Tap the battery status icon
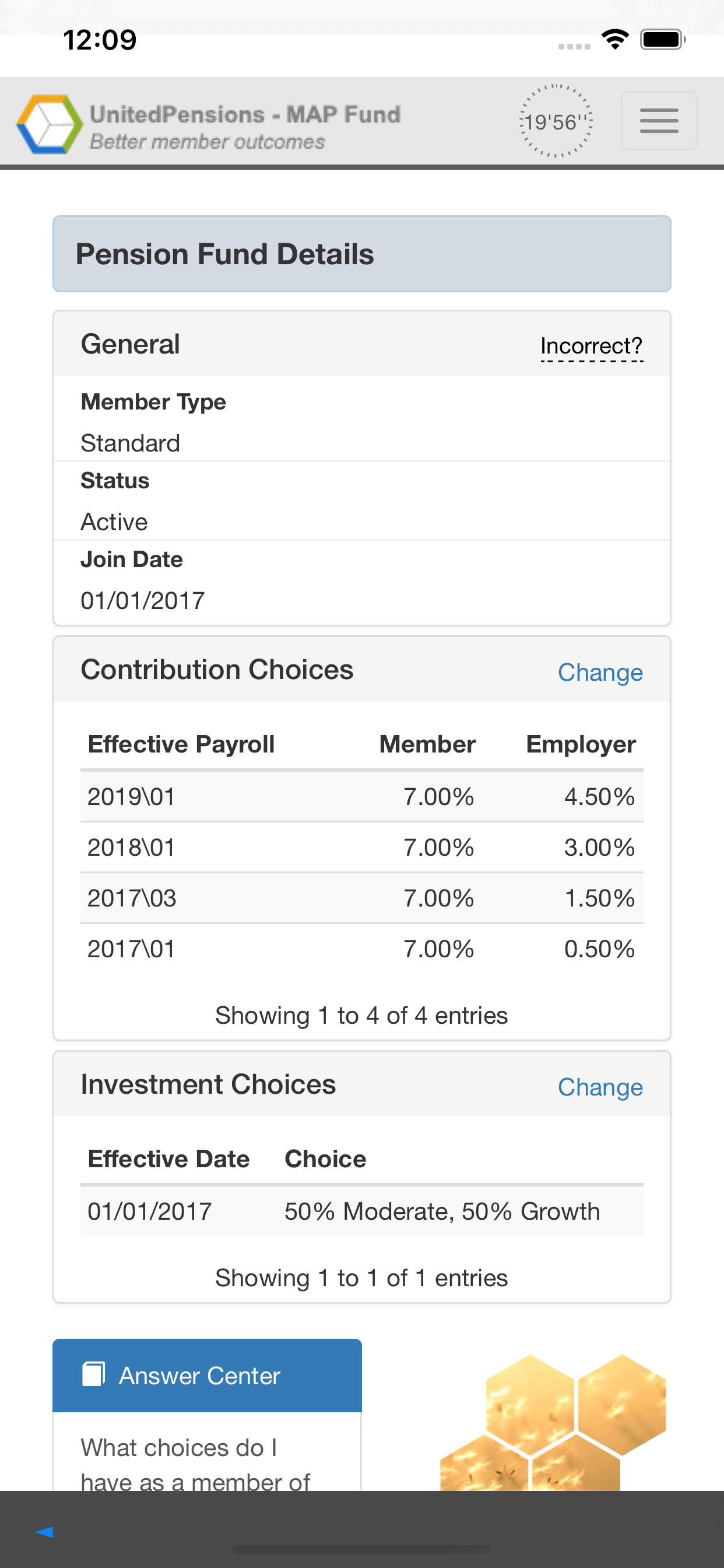The image size is (724, 1568). point(662,40)
